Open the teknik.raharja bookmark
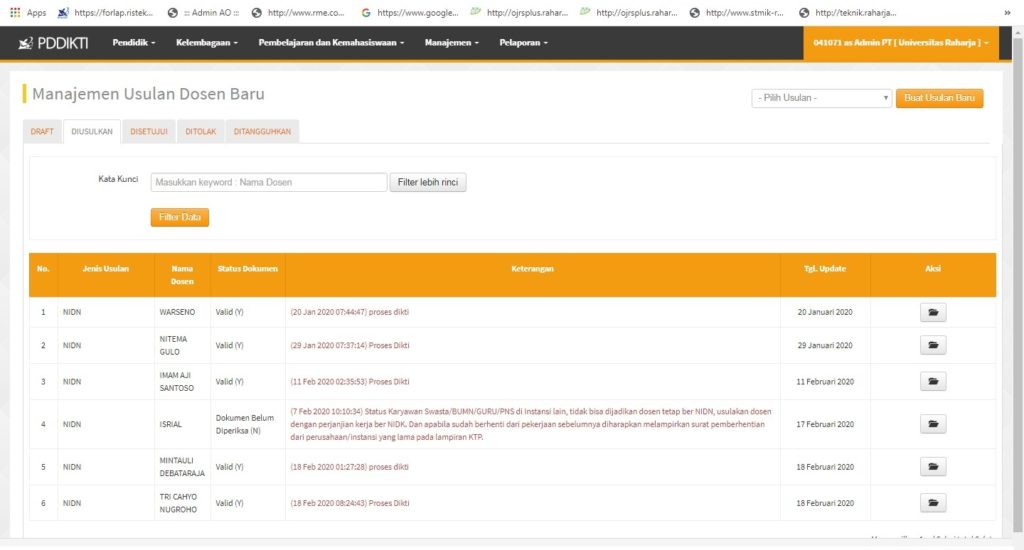 [x=848, y=12]
